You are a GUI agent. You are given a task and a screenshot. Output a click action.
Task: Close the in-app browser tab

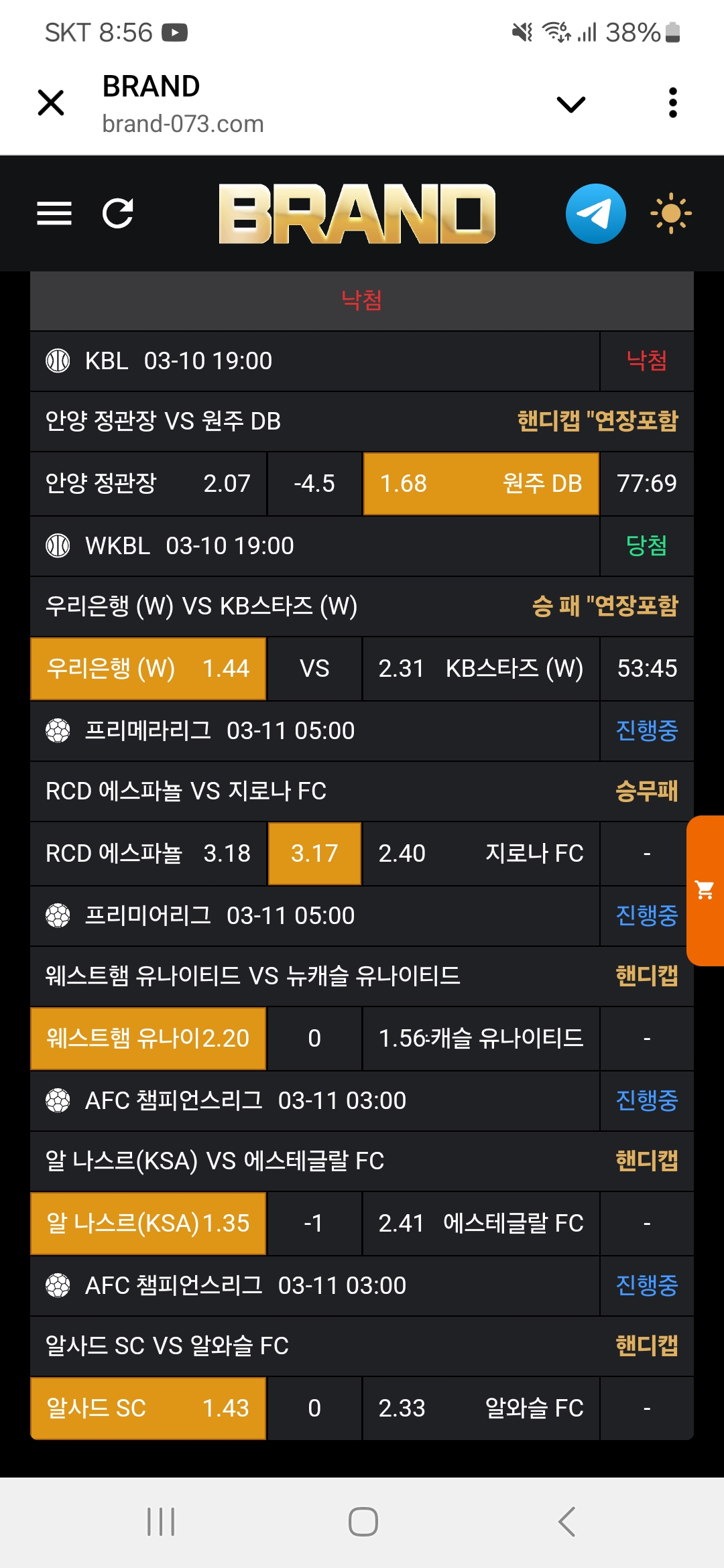pyautogui.click(x=51, y=103)
